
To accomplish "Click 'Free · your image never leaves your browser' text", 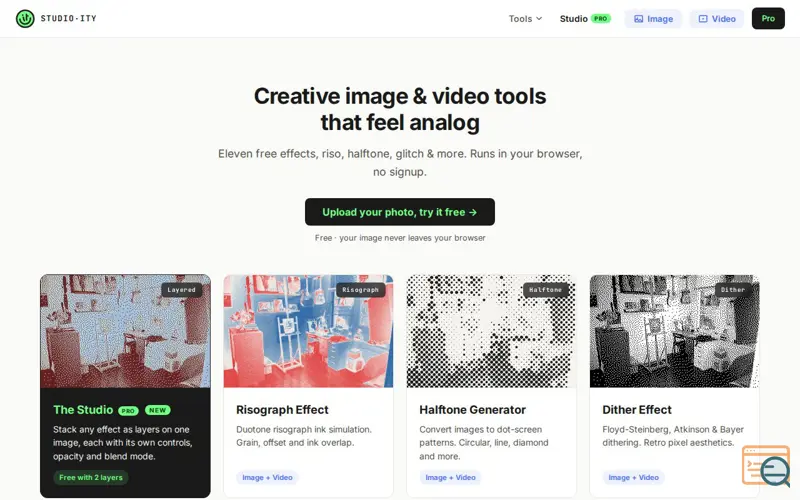I will tap(400, 238).
